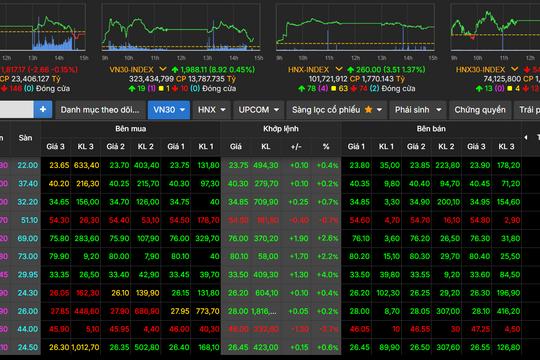
Task: Click matched price 54.50 in the red row
Action: coord(238,220)
